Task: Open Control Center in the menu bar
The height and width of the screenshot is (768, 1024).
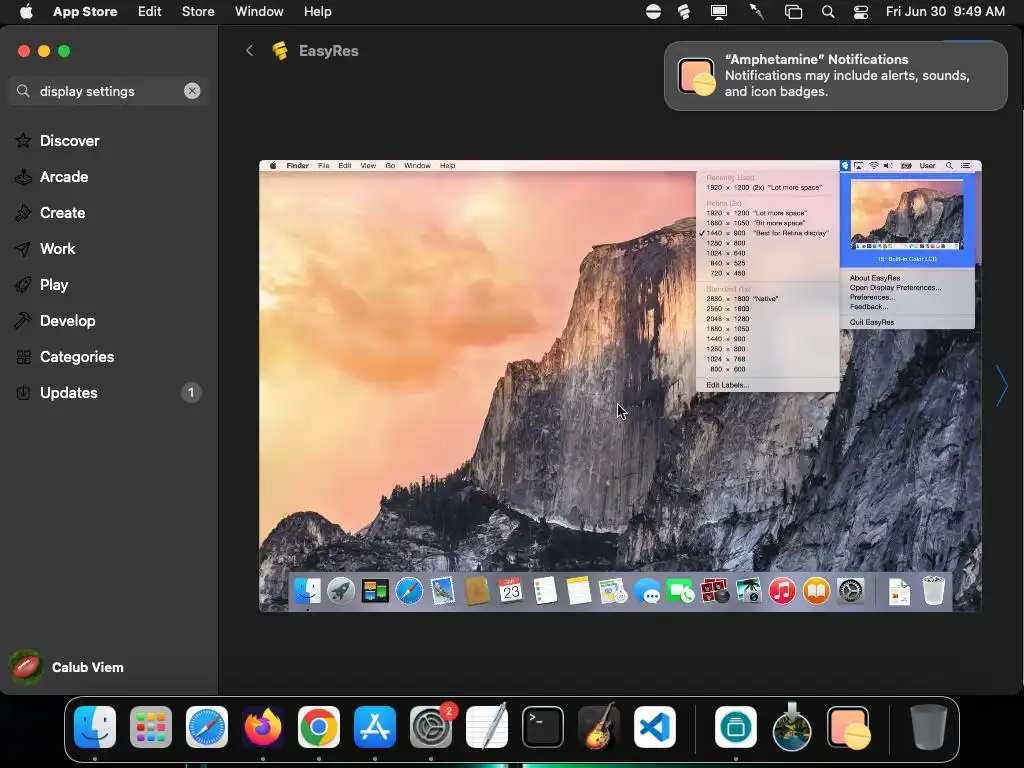Action: 861,11
